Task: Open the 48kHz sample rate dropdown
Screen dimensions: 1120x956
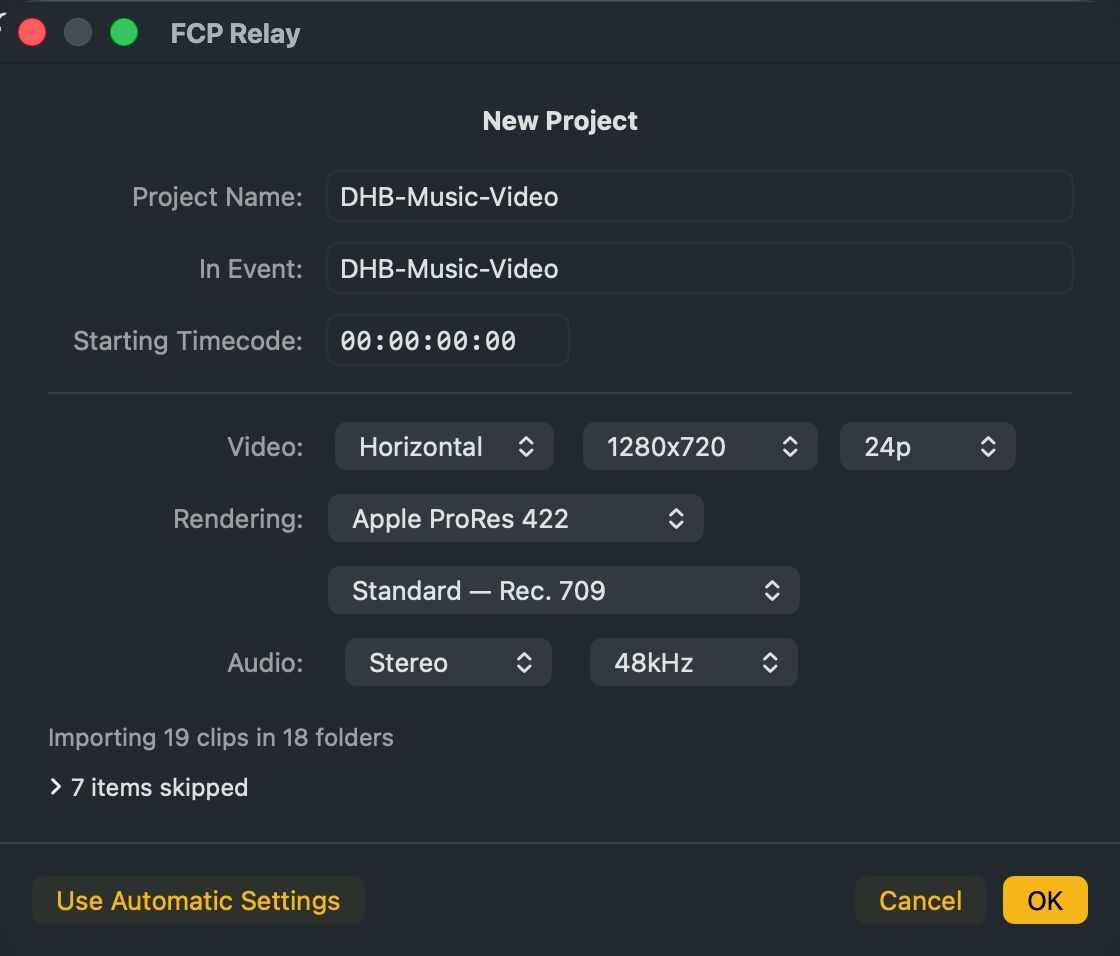Action: (694, 662)
